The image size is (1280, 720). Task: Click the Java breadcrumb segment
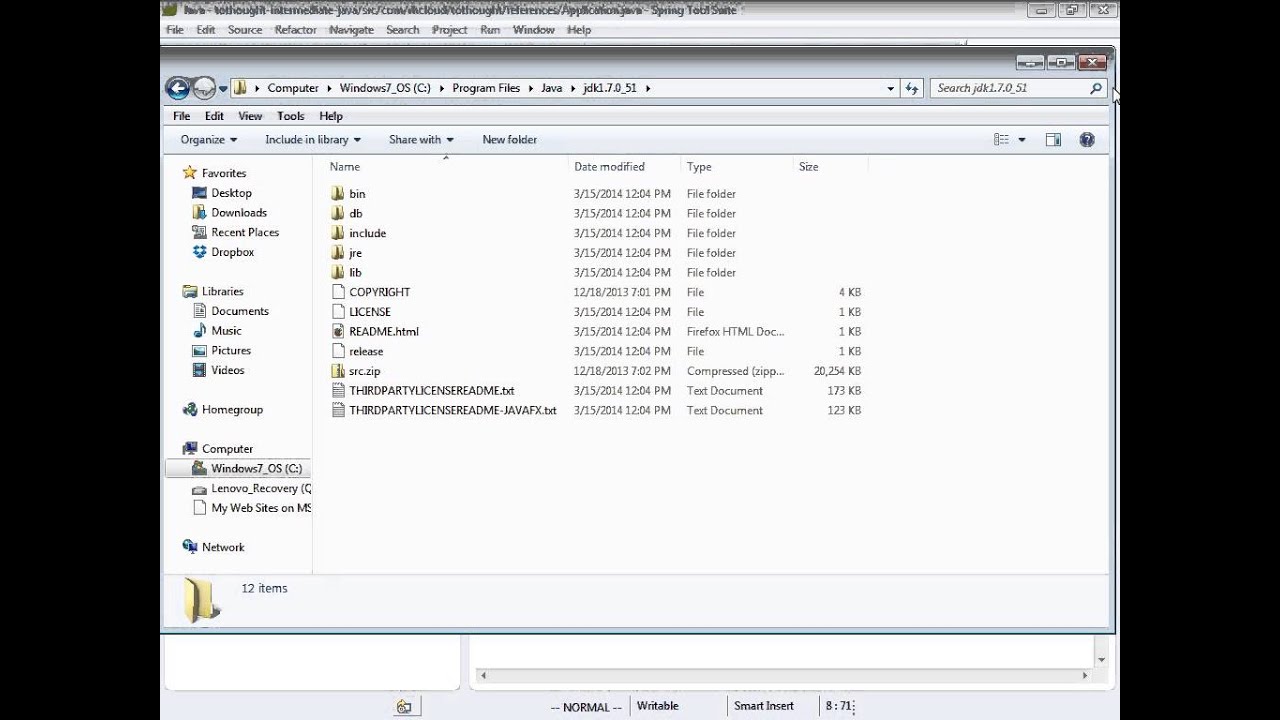point(552,88)
